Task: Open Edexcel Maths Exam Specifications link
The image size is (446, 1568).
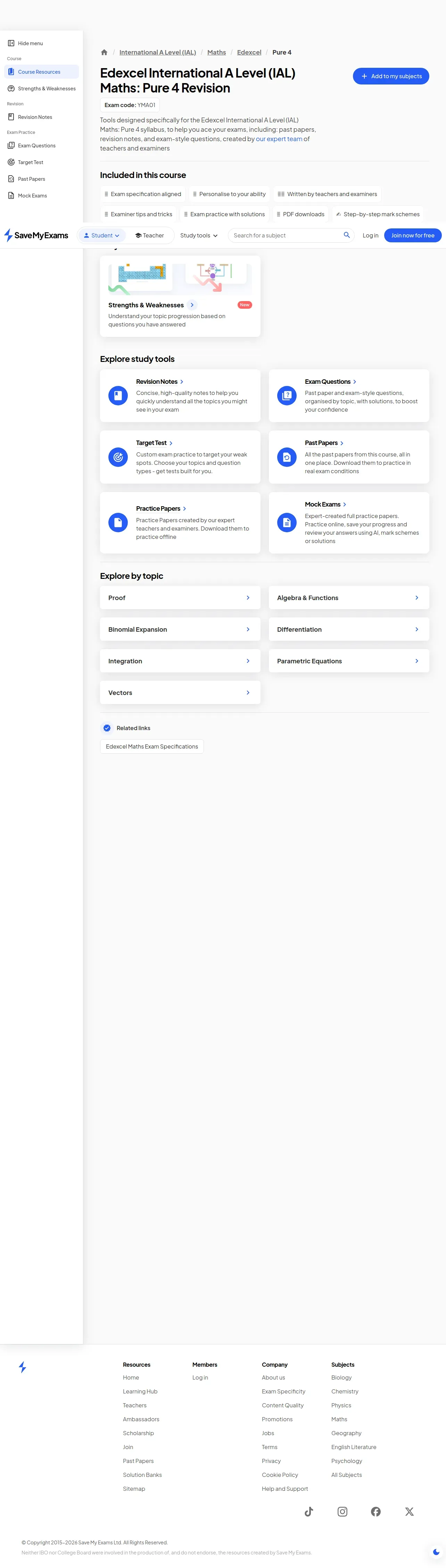Action: coord(152,746)
